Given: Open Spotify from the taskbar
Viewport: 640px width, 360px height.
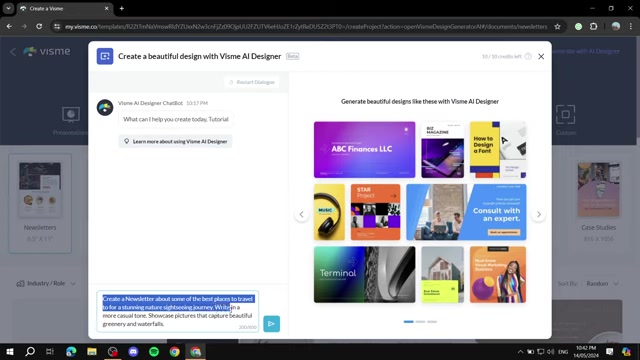Looking at the screenshot, I should (x=154, y=351).
